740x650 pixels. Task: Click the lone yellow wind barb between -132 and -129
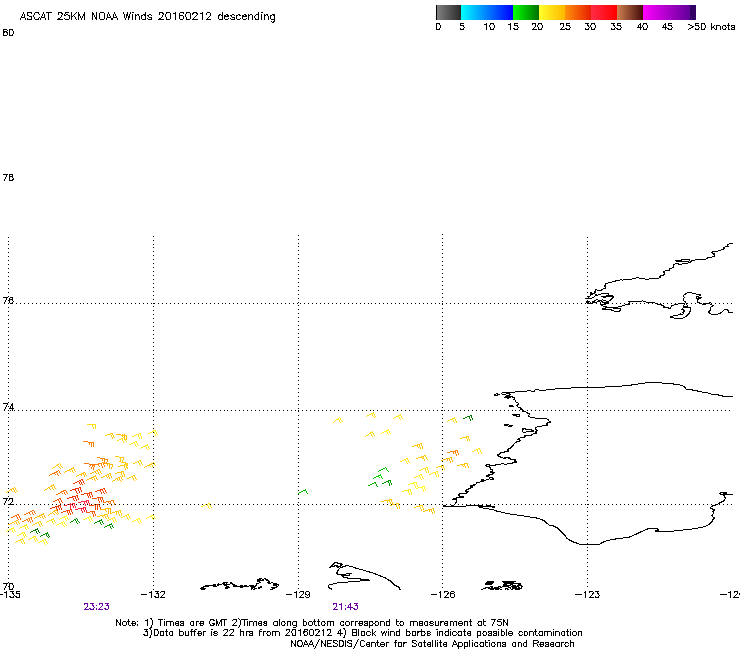(207, 506)
